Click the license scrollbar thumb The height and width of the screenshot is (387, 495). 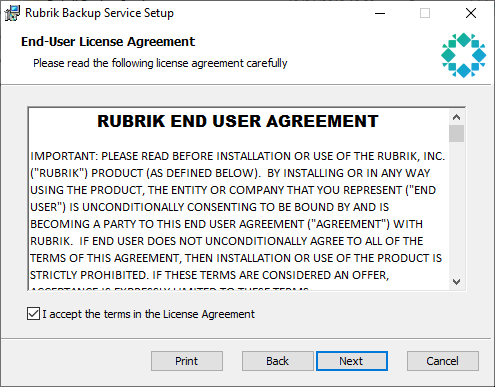click(456, 134)
